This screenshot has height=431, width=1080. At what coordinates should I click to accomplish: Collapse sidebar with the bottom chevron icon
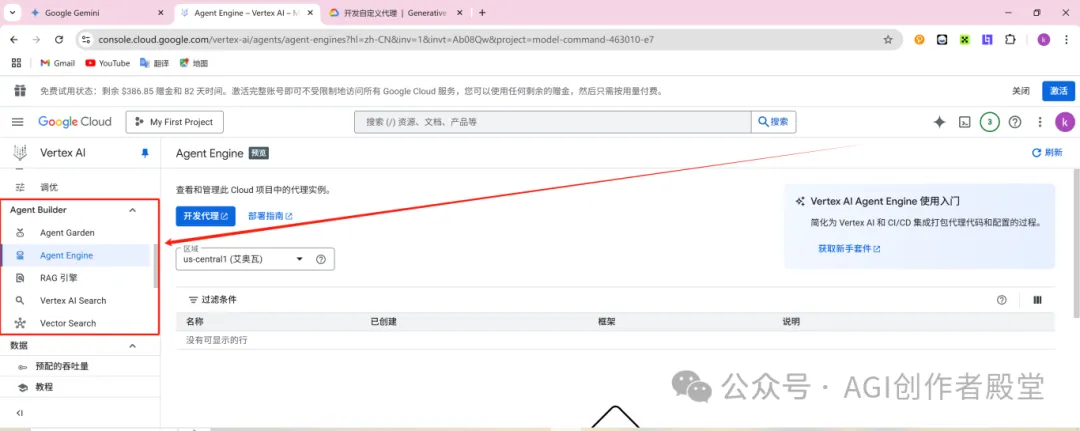[20, 413]
